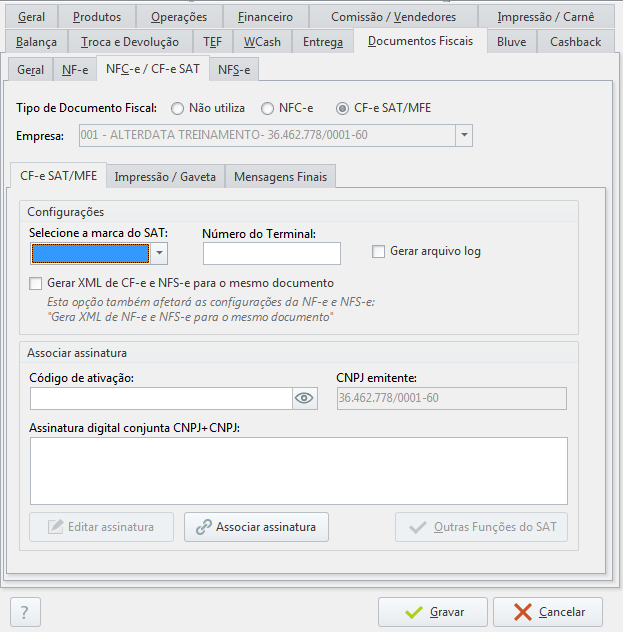Image resolution: width=623 pixels, height=632 pixels.
Task: Open the Troca e Devolução tab
Action: point(130,42)
